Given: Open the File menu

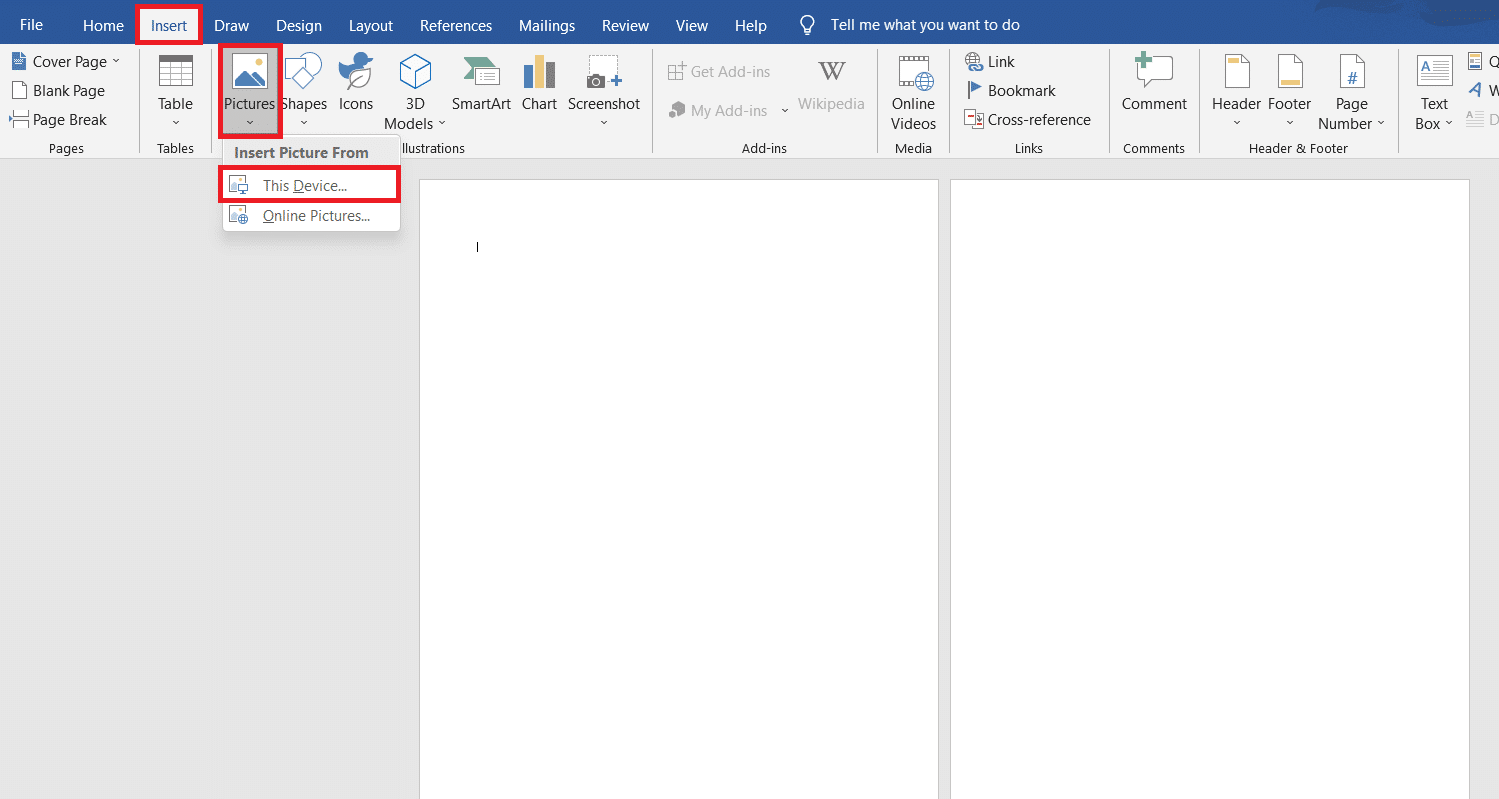Looking at the screenshot, I should pos(31,25).
